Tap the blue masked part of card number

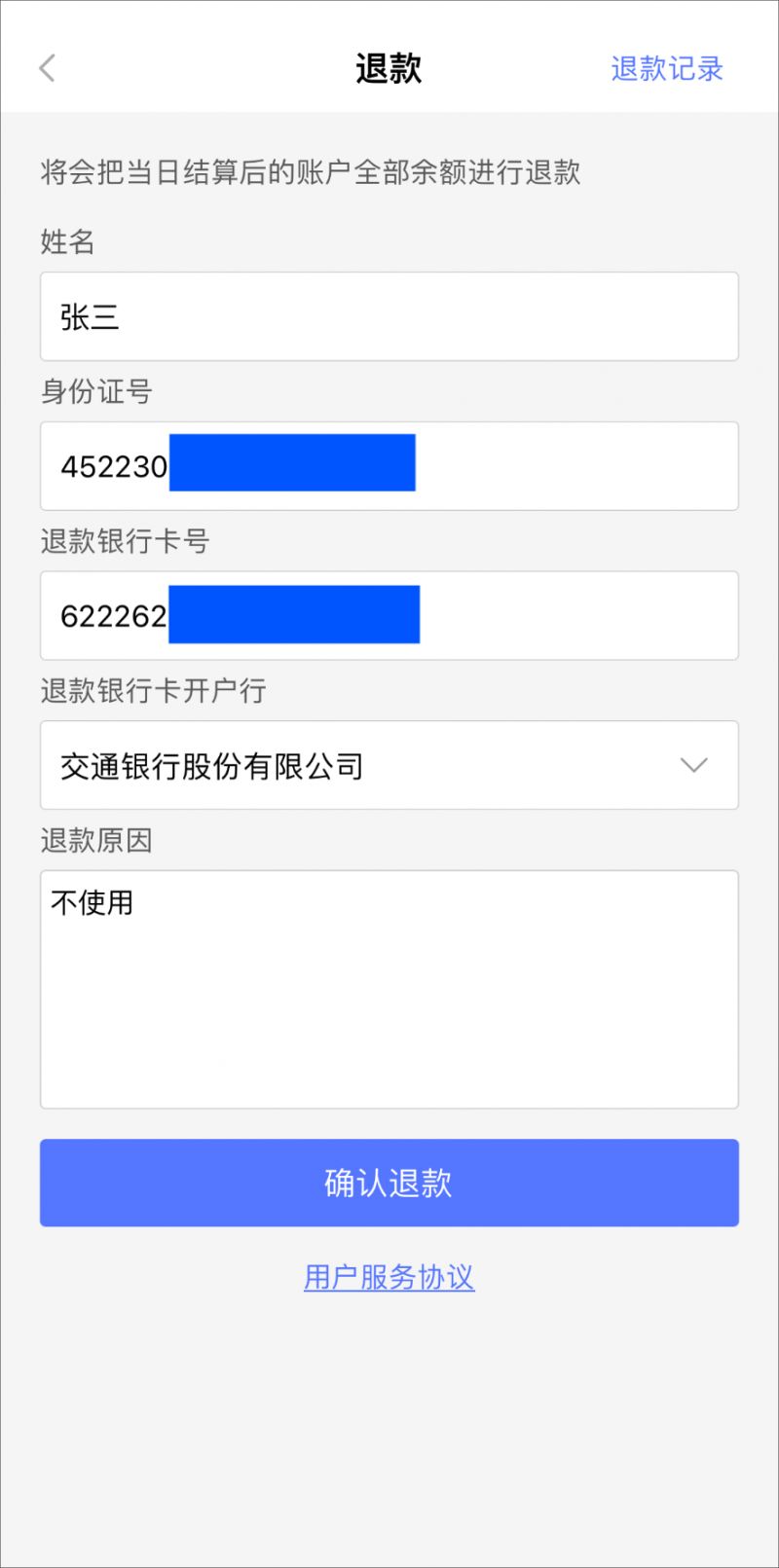(294, 614)
